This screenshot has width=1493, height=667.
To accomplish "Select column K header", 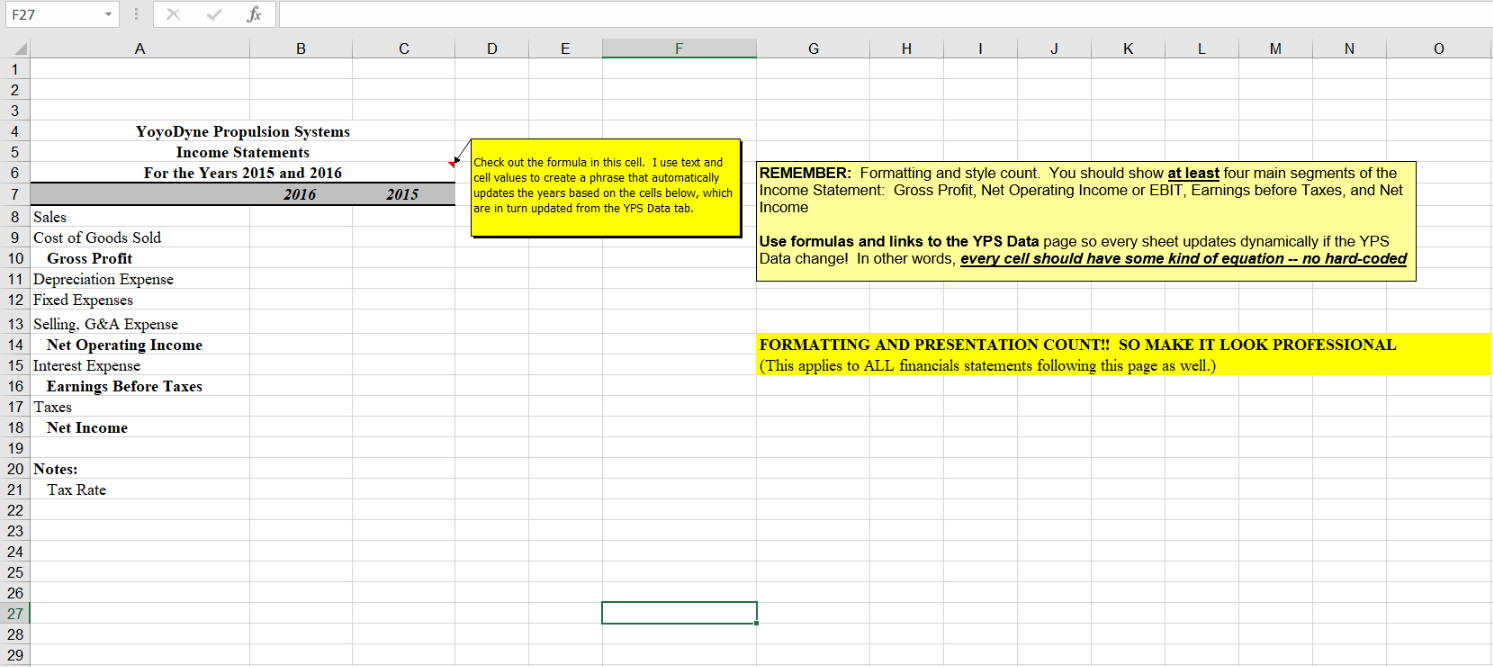I will click(x=1127, y=48).
